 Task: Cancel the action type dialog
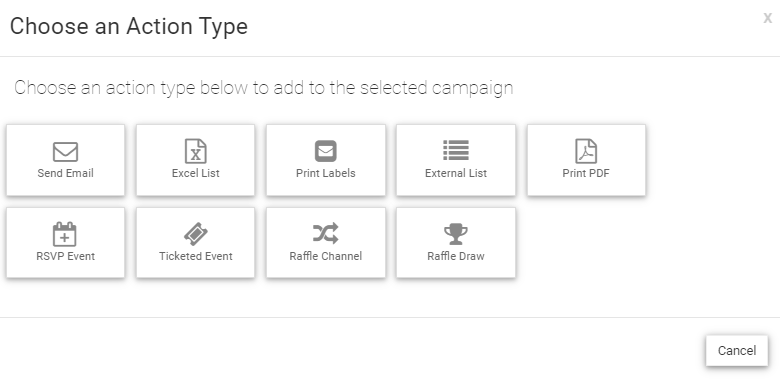737,351
